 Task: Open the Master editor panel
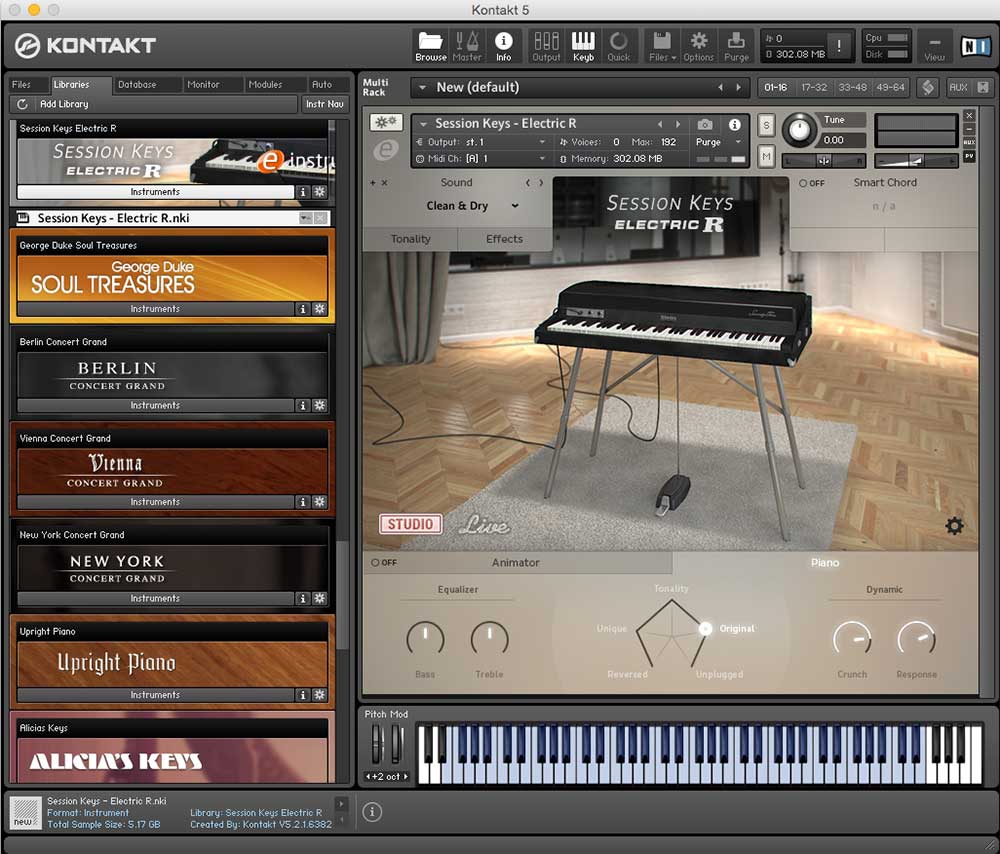467,45
